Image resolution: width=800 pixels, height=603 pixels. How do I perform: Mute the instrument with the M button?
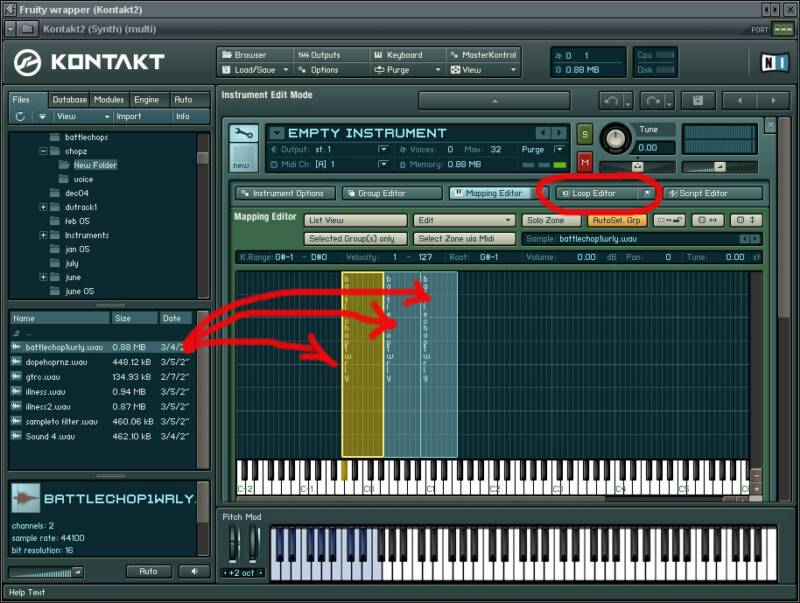585,162
